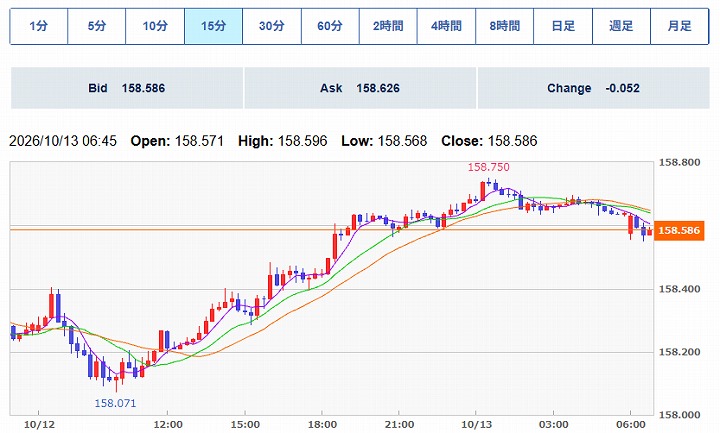Screen dimensions: 720x433
Task: Select the 60分 timeframe tab
Action: (330, 26)
